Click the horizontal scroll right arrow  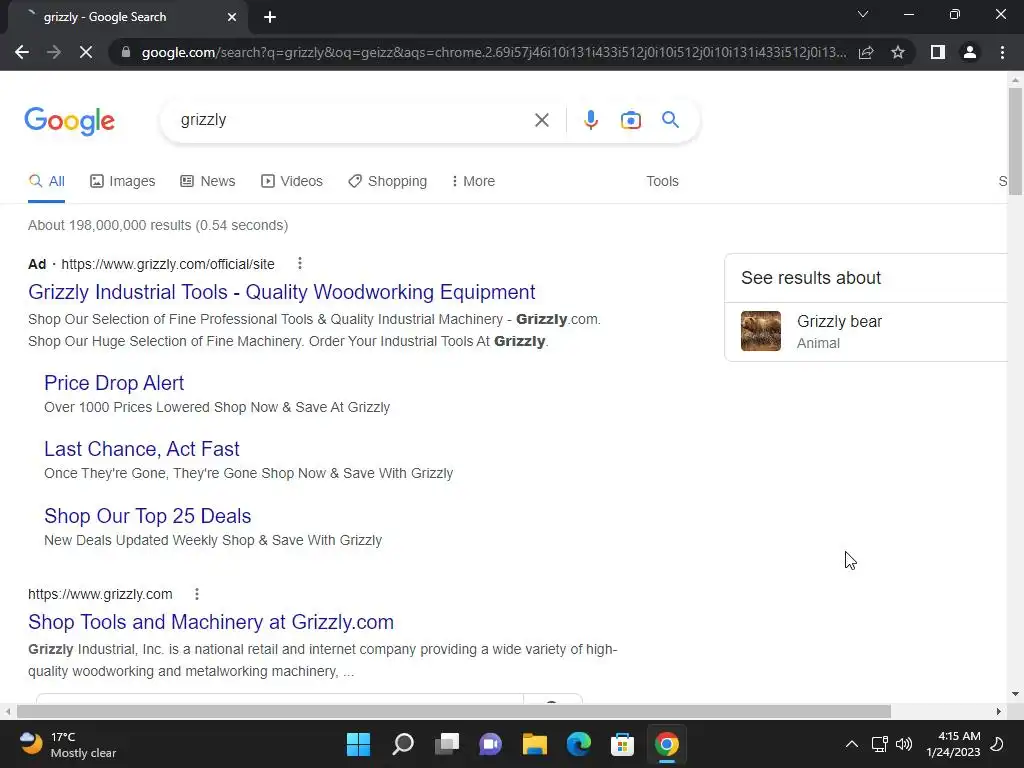pos(999,711)
